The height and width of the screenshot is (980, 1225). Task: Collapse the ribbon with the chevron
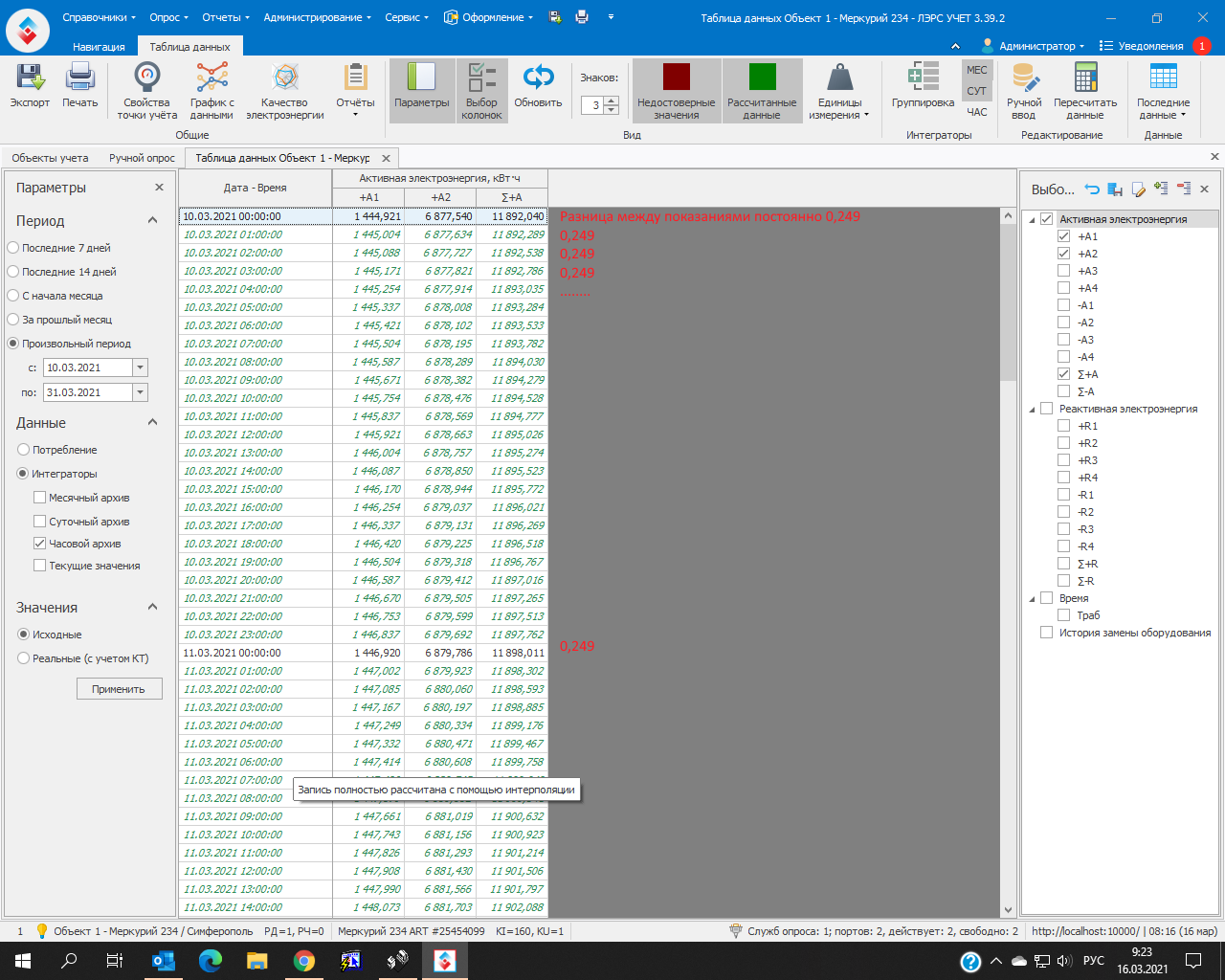click(955, 46)
